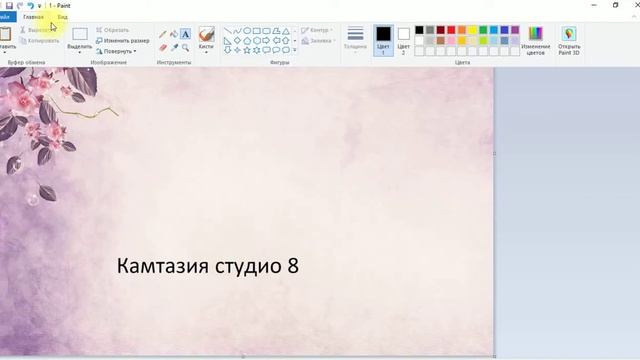Choose the down arrow shape

(228, 50)
